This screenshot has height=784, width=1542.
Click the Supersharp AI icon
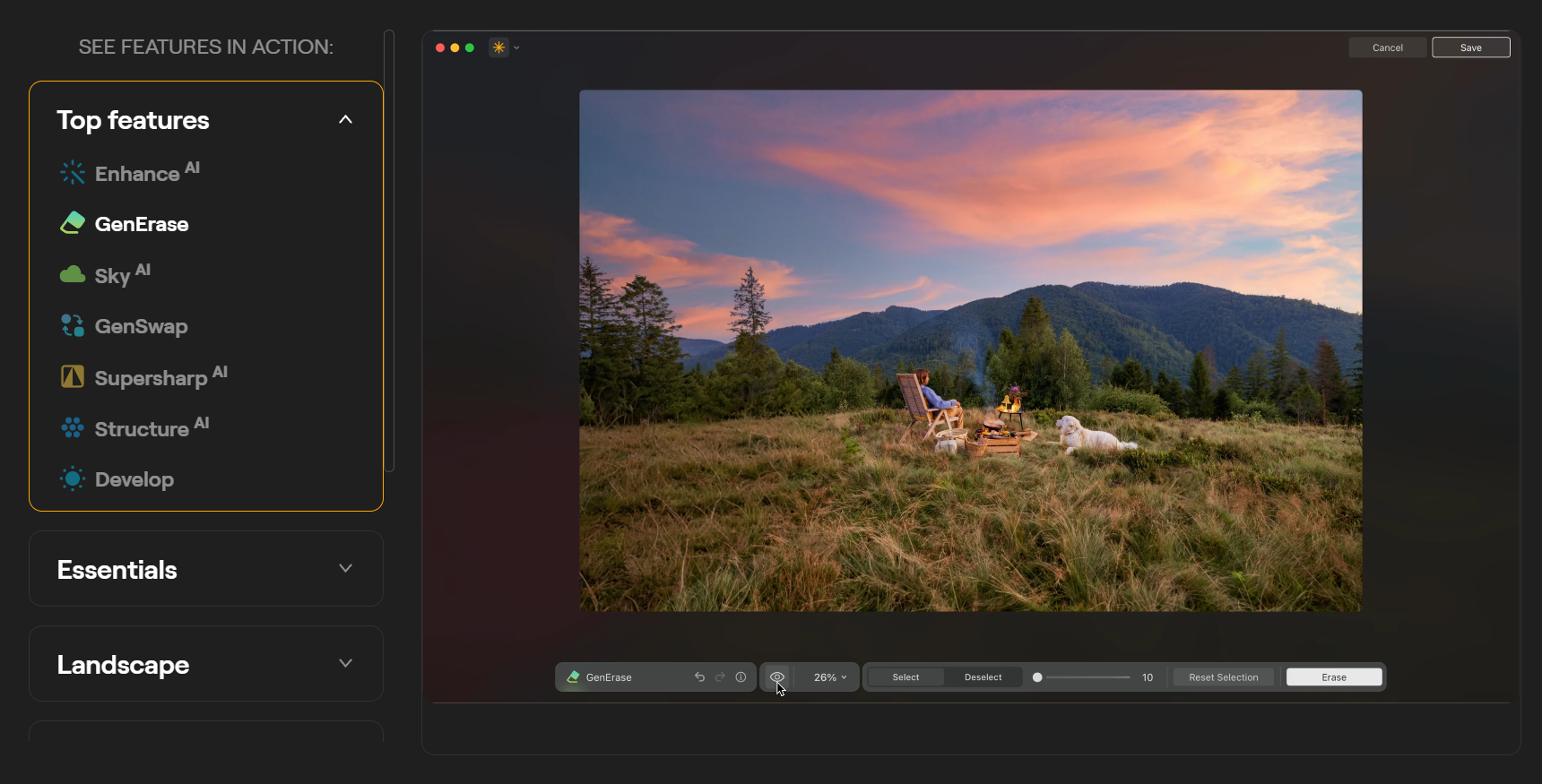[x=73, y=376]
